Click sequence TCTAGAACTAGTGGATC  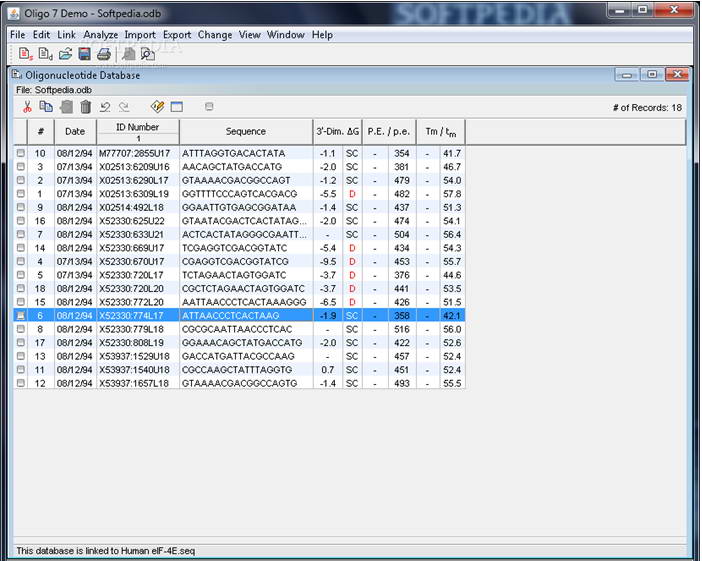234,275
